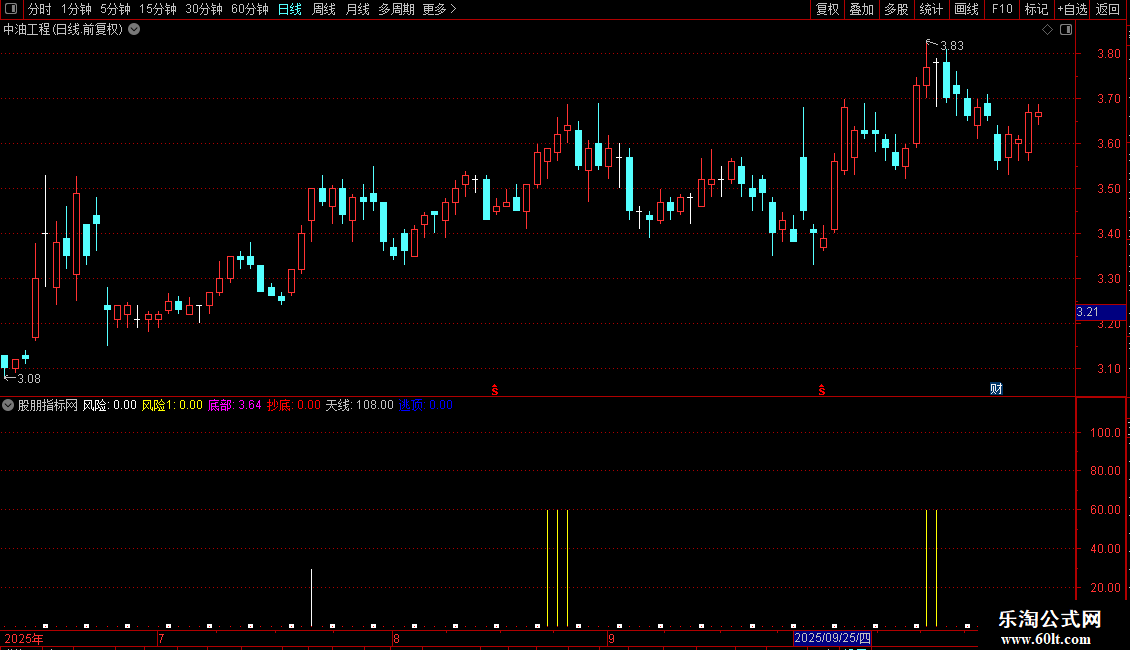The image size is (1130, 650).
Task: Expand dropdown next to 中油工程 title
Action: point(134,30)
